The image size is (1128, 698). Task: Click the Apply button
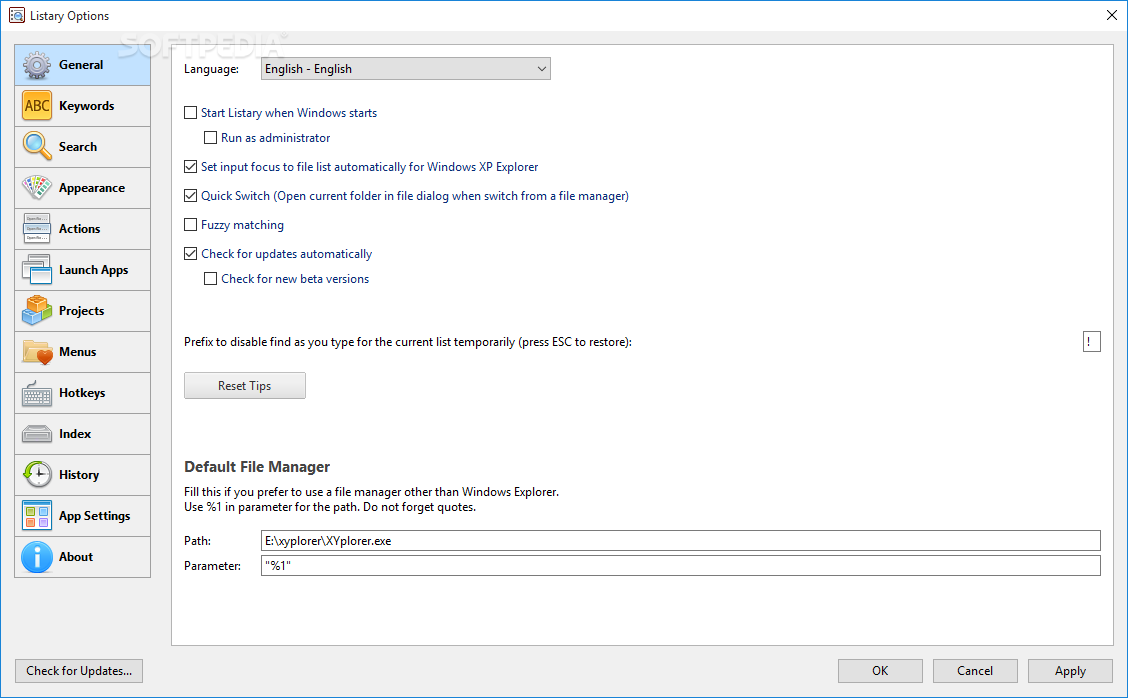(x=1070, y=671)
